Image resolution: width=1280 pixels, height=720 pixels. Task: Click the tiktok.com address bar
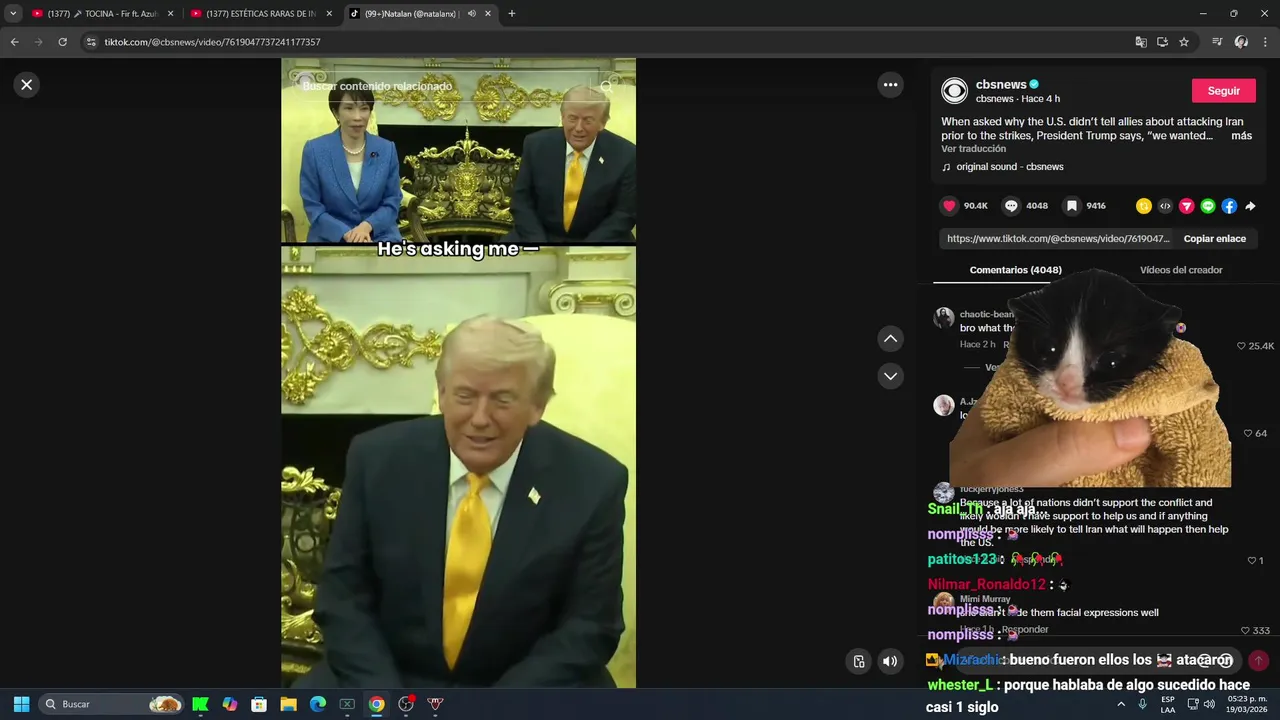click(600, 42)
